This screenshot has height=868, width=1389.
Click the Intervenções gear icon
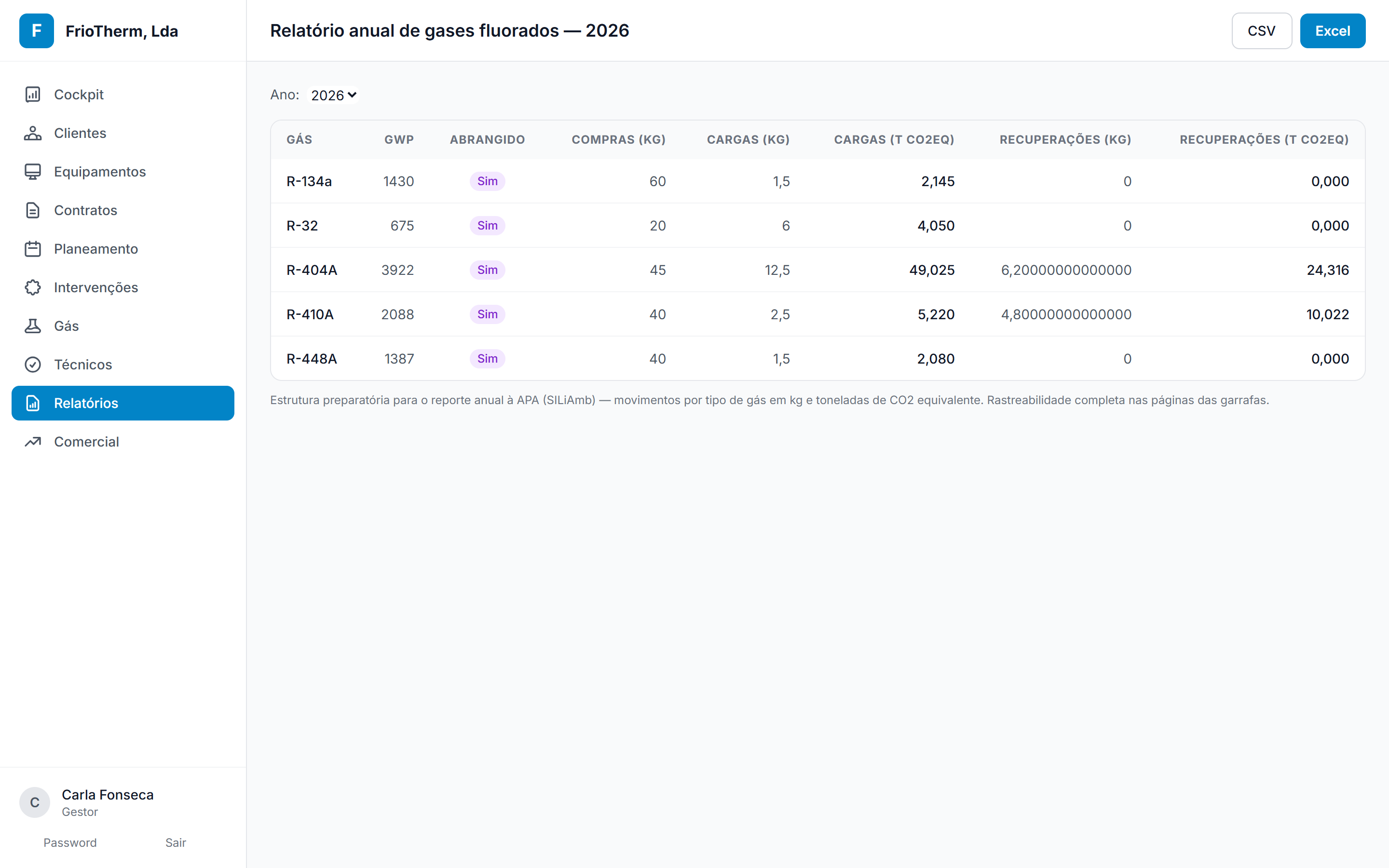[33, 287]
